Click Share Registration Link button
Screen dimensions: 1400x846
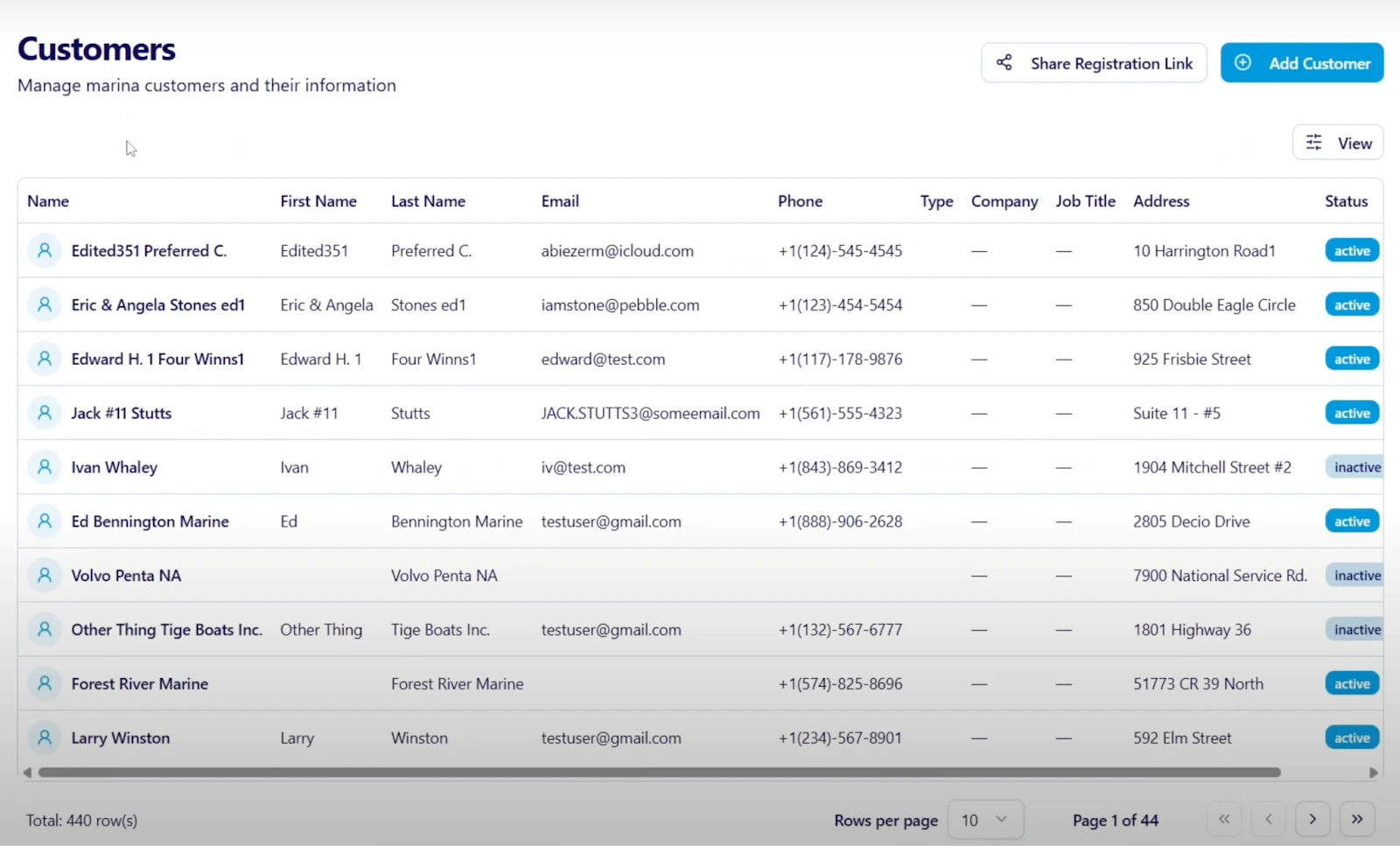pyautogui.click(x=1094, y=63)
